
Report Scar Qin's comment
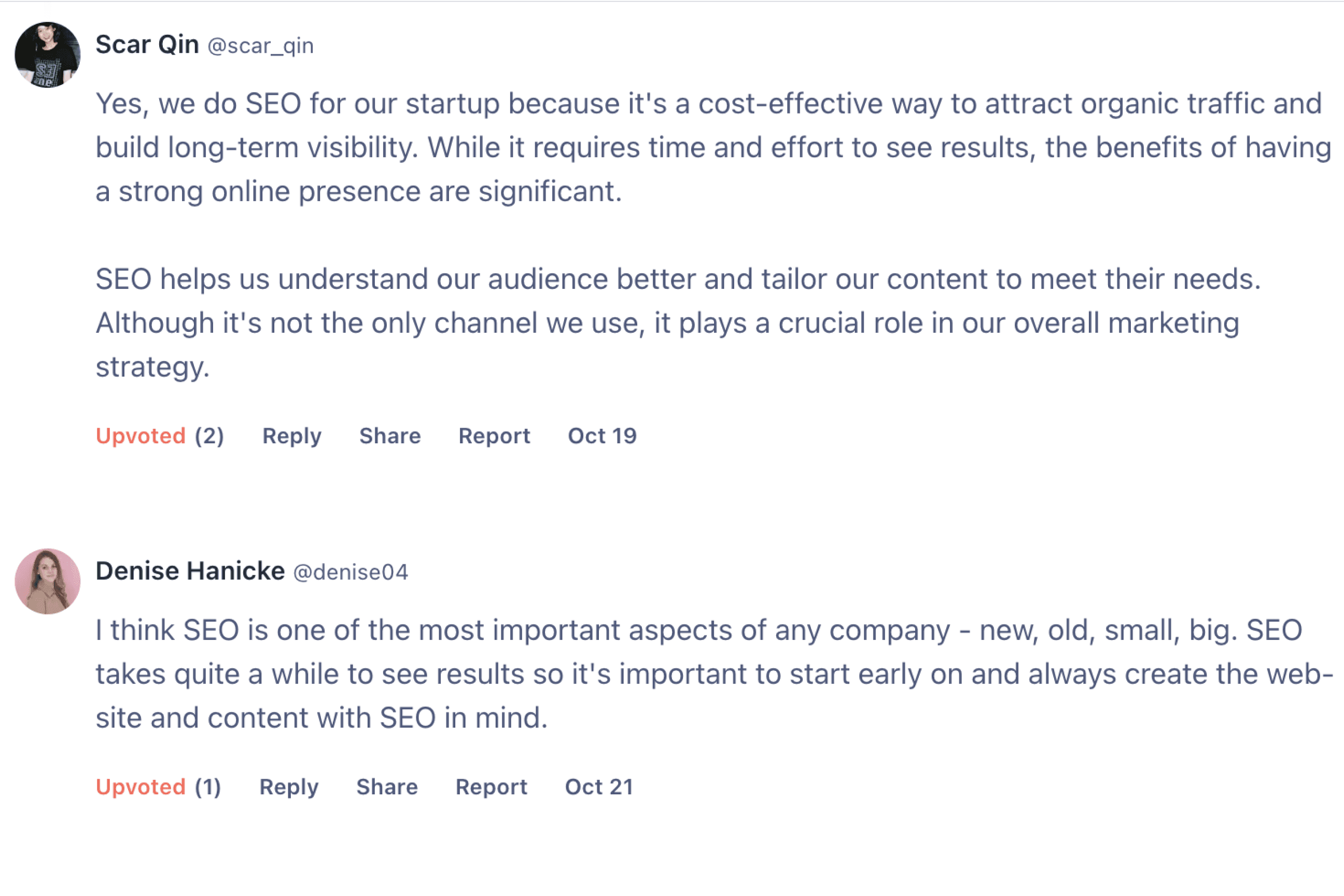click(x=494, y=436)
